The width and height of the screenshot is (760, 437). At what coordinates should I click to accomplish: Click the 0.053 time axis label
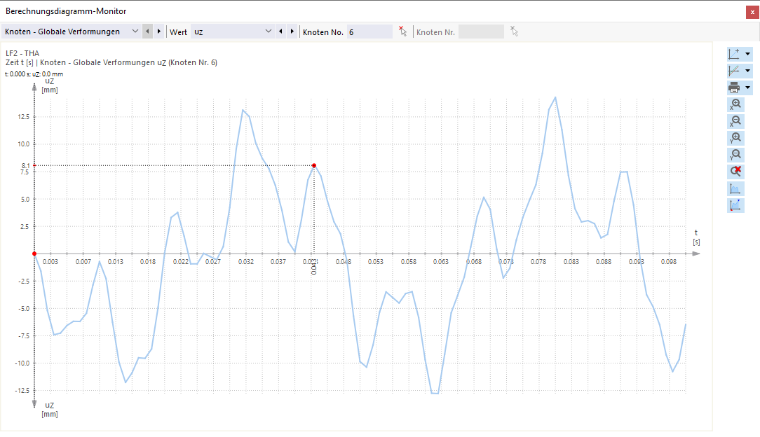coord(376,262)
